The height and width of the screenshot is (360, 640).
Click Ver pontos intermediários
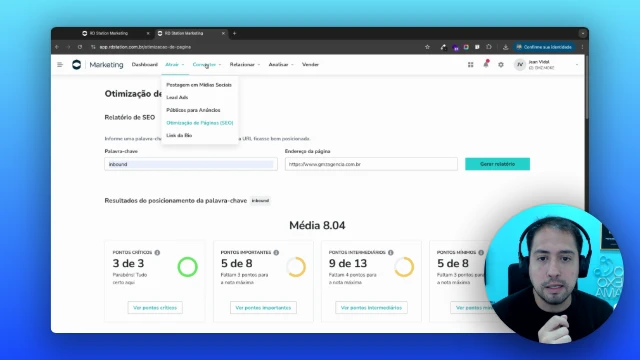(x=371, y=308)
